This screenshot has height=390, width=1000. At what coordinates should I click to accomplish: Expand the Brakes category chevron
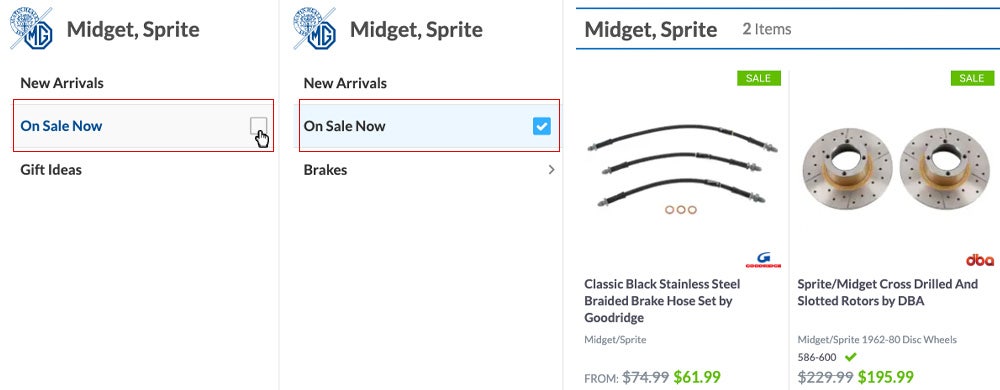[551, 170]
